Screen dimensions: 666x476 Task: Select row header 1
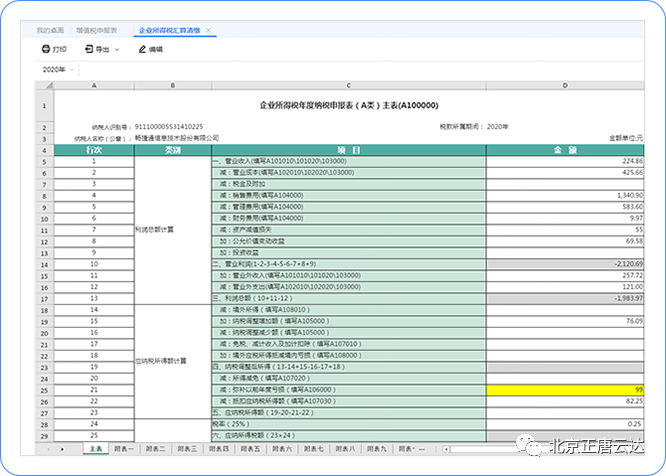point(44,106)
